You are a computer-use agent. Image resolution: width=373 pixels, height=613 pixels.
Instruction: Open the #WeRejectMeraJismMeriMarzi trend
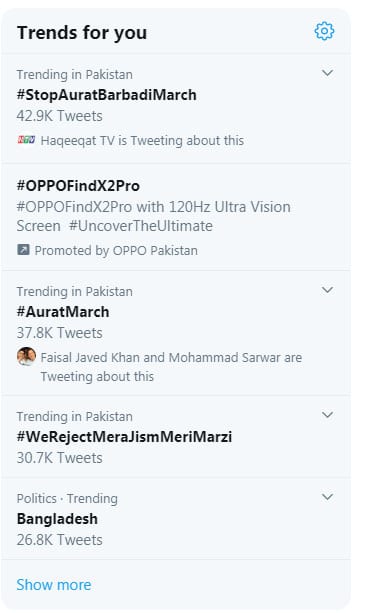point(124,437)
